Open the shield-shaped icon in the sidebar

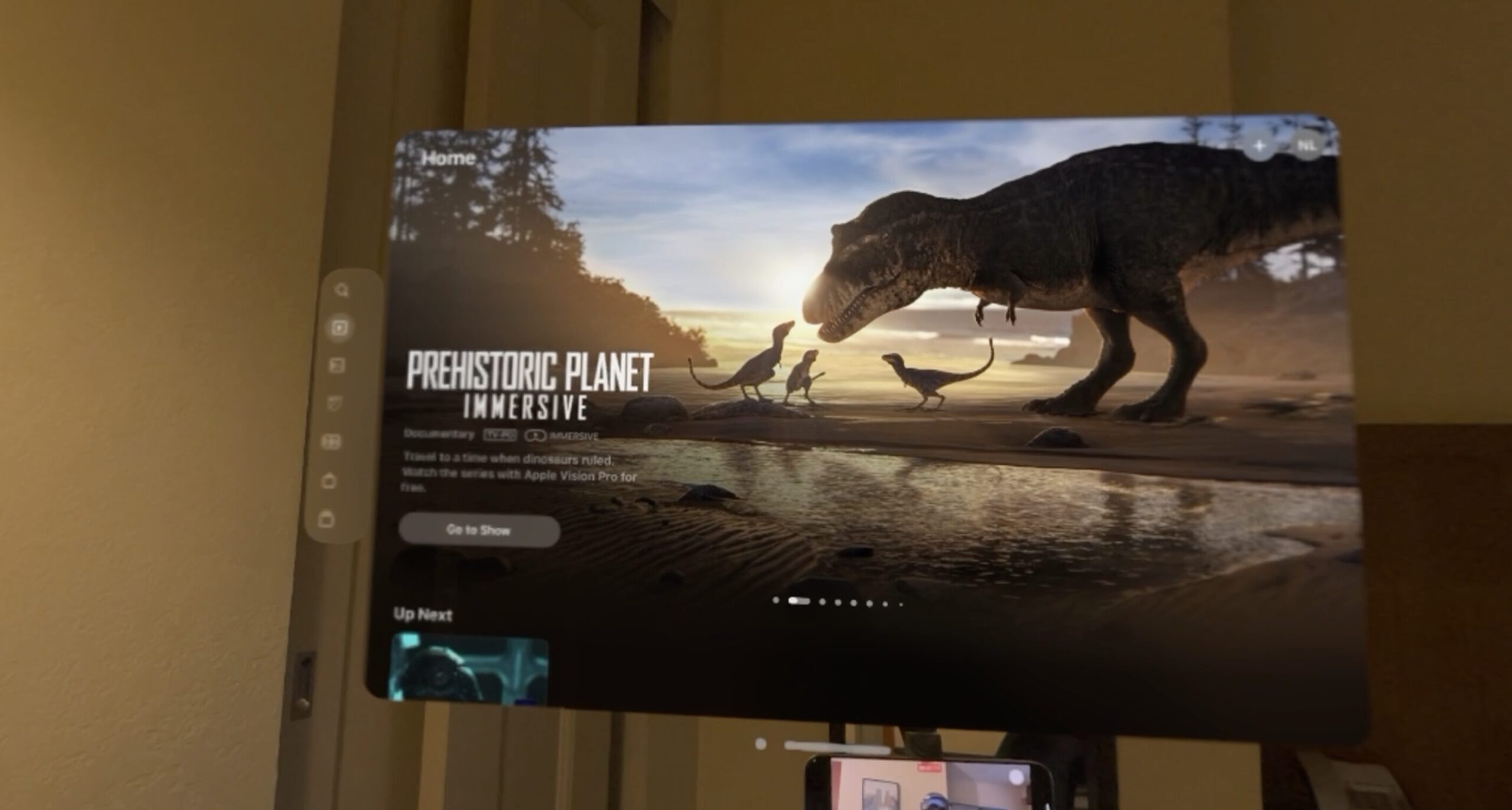[x=334, y=404]
